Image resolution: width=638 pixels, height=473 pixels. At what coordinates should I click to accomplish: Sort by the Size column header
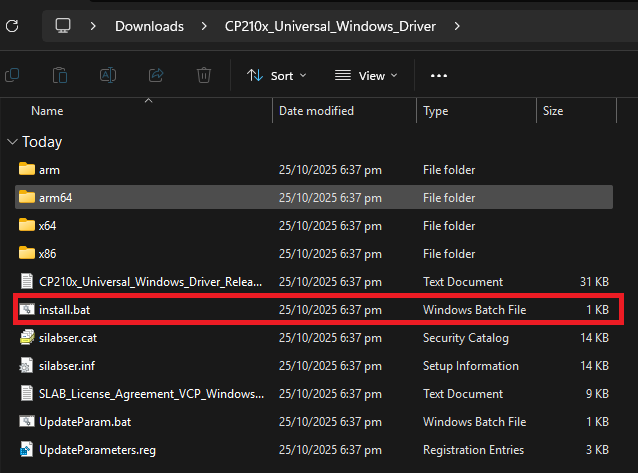[x=553, y=111]
